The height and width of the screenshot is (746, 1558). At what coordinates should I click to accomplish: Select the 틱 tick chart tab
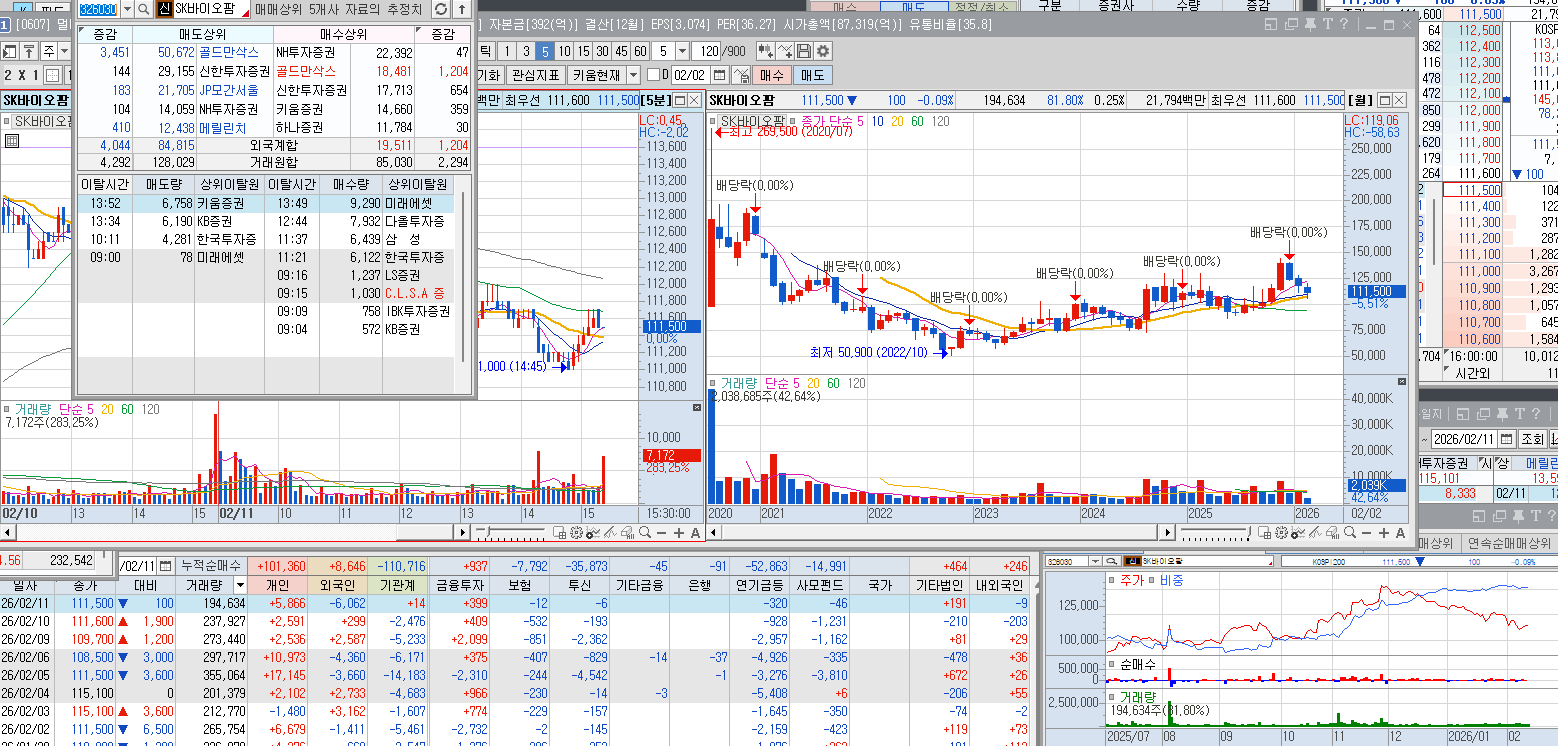click(486, 51)
